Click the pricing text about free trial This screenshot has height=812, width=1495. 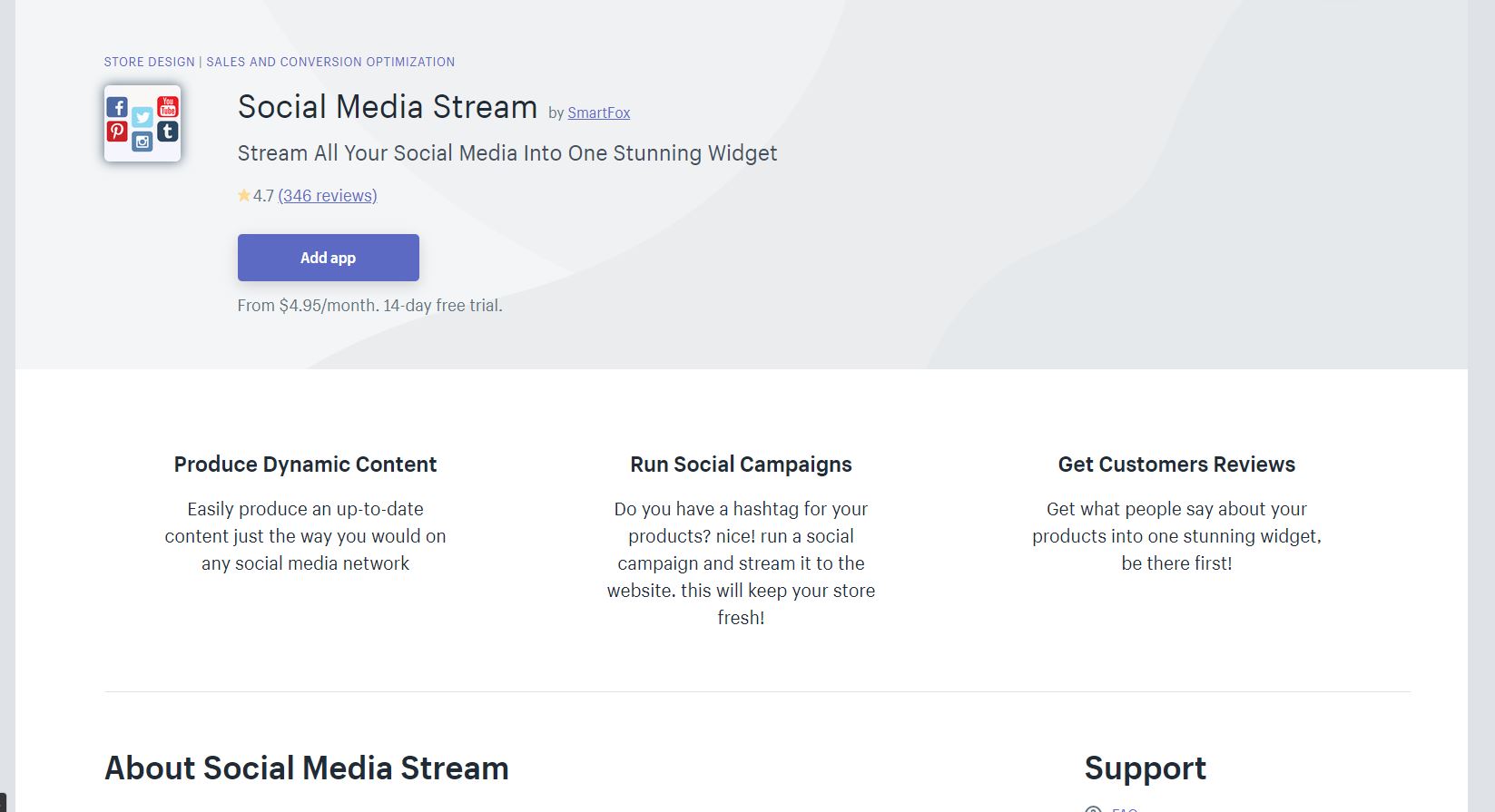tap(370, 306)
